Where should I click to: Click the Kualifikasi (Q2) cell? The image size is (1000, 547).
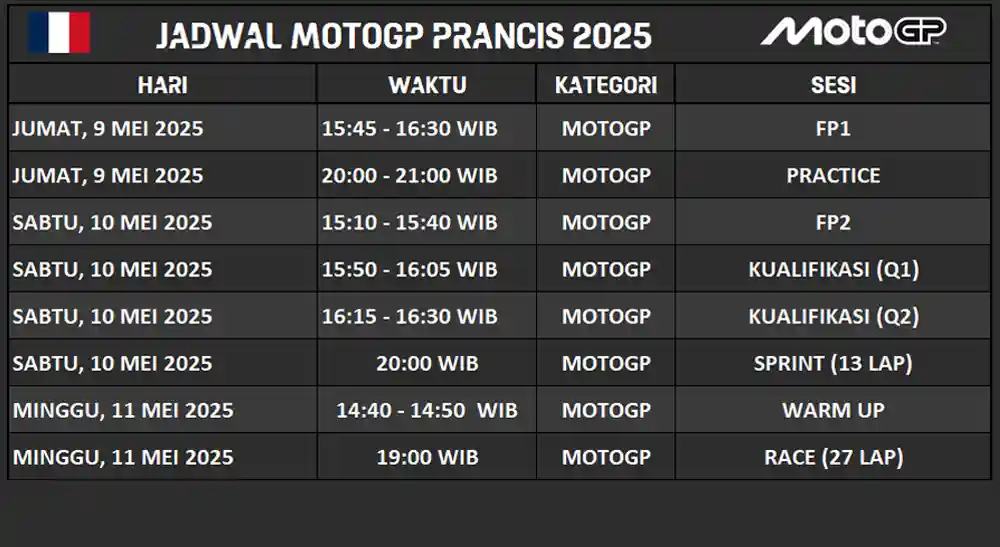click(x=833, y=316)
